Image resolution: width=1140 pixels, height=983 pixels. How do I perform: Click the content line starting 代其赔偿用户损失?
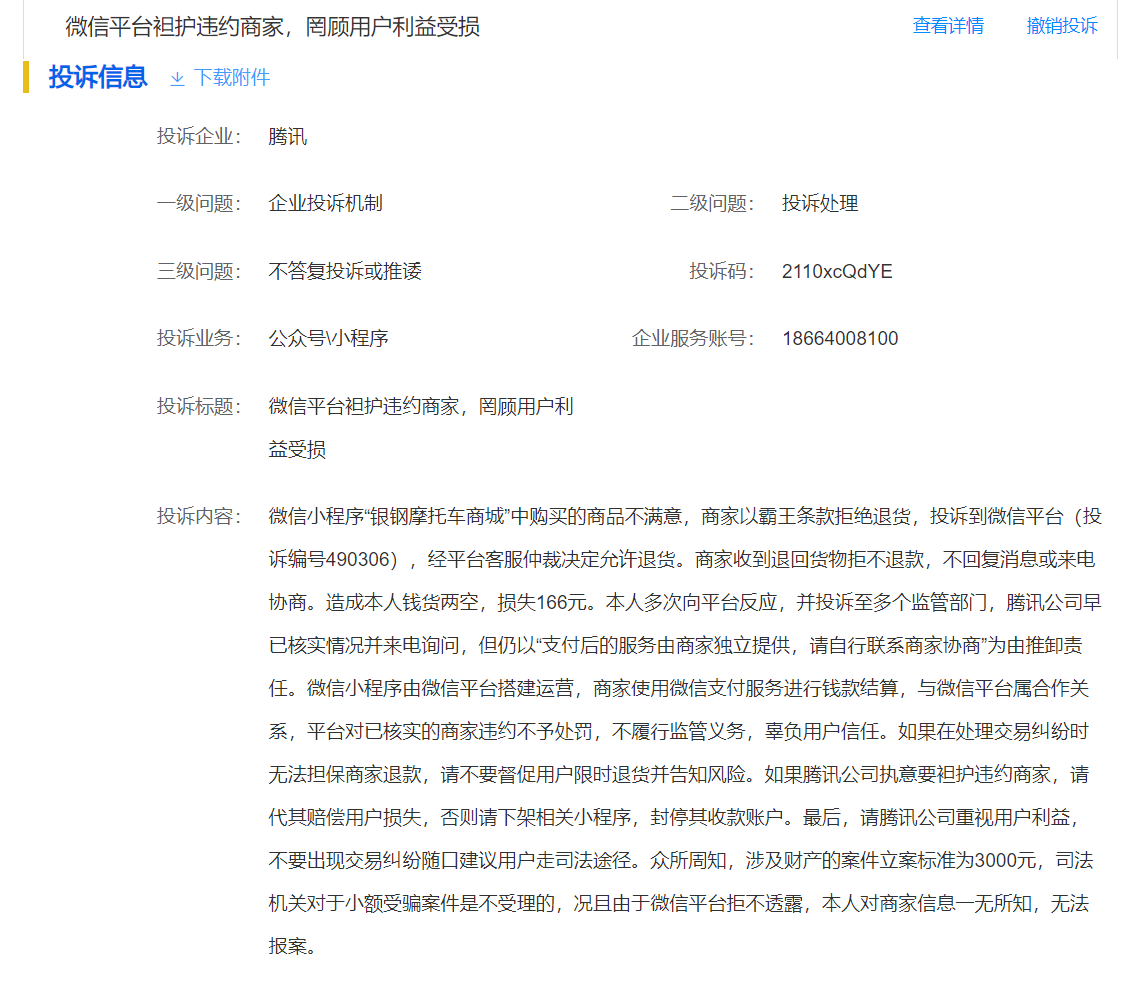[673, 818]
